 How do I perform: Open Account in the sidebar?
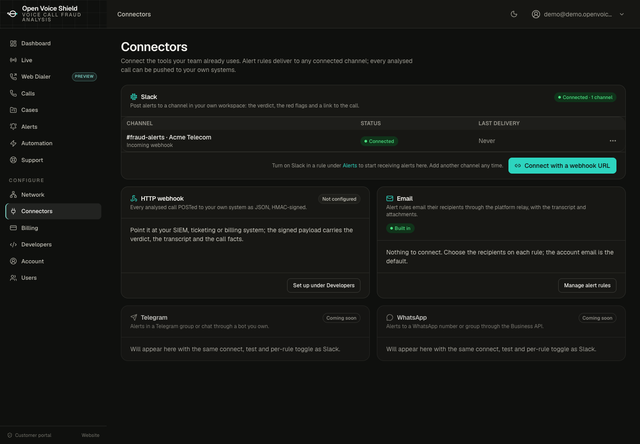pyautogui.click(x=53, y=261)
